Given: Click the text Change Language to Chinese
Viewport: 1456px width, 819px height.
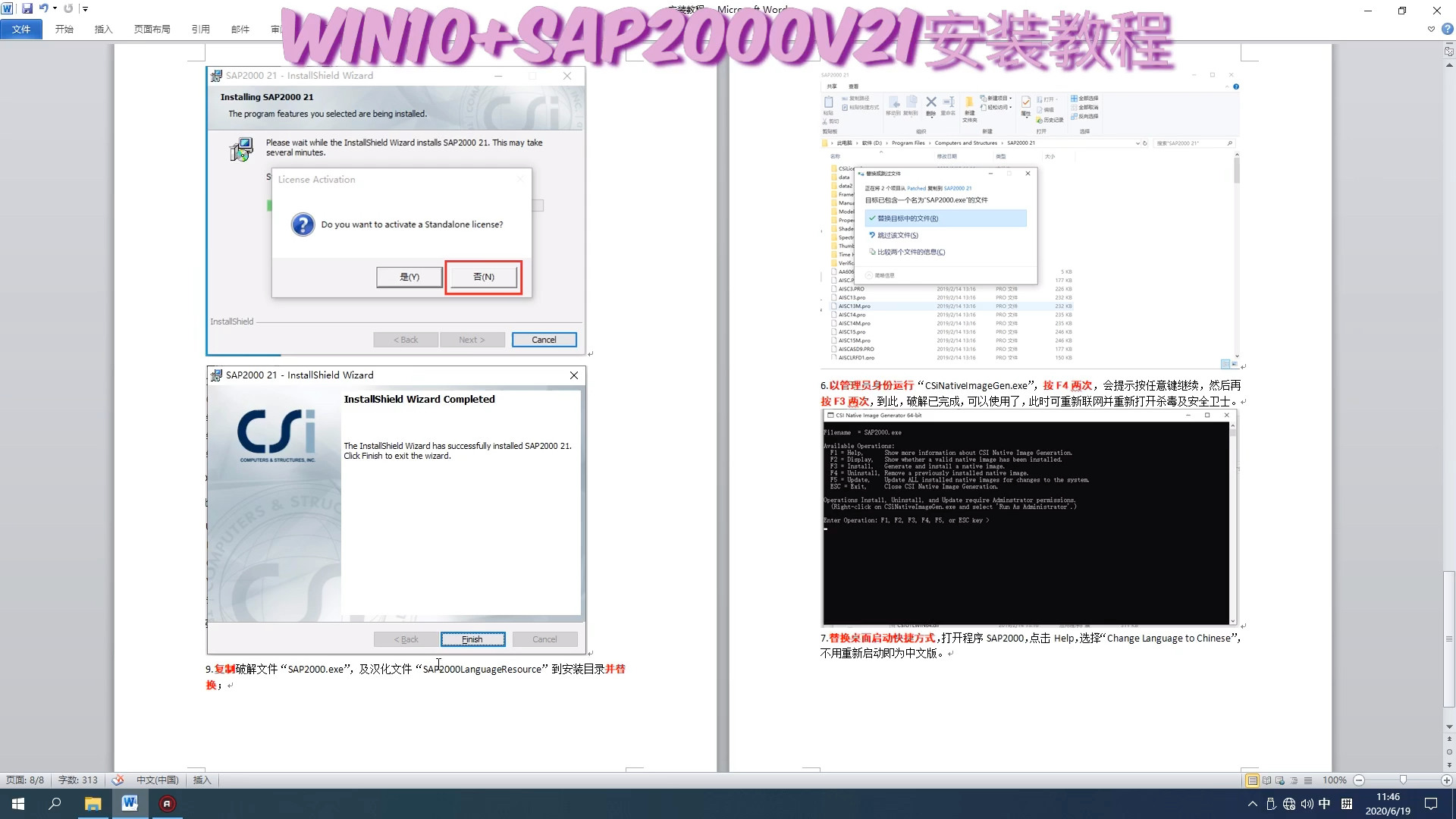Looking at the screenshot, I should [1169, 639].
